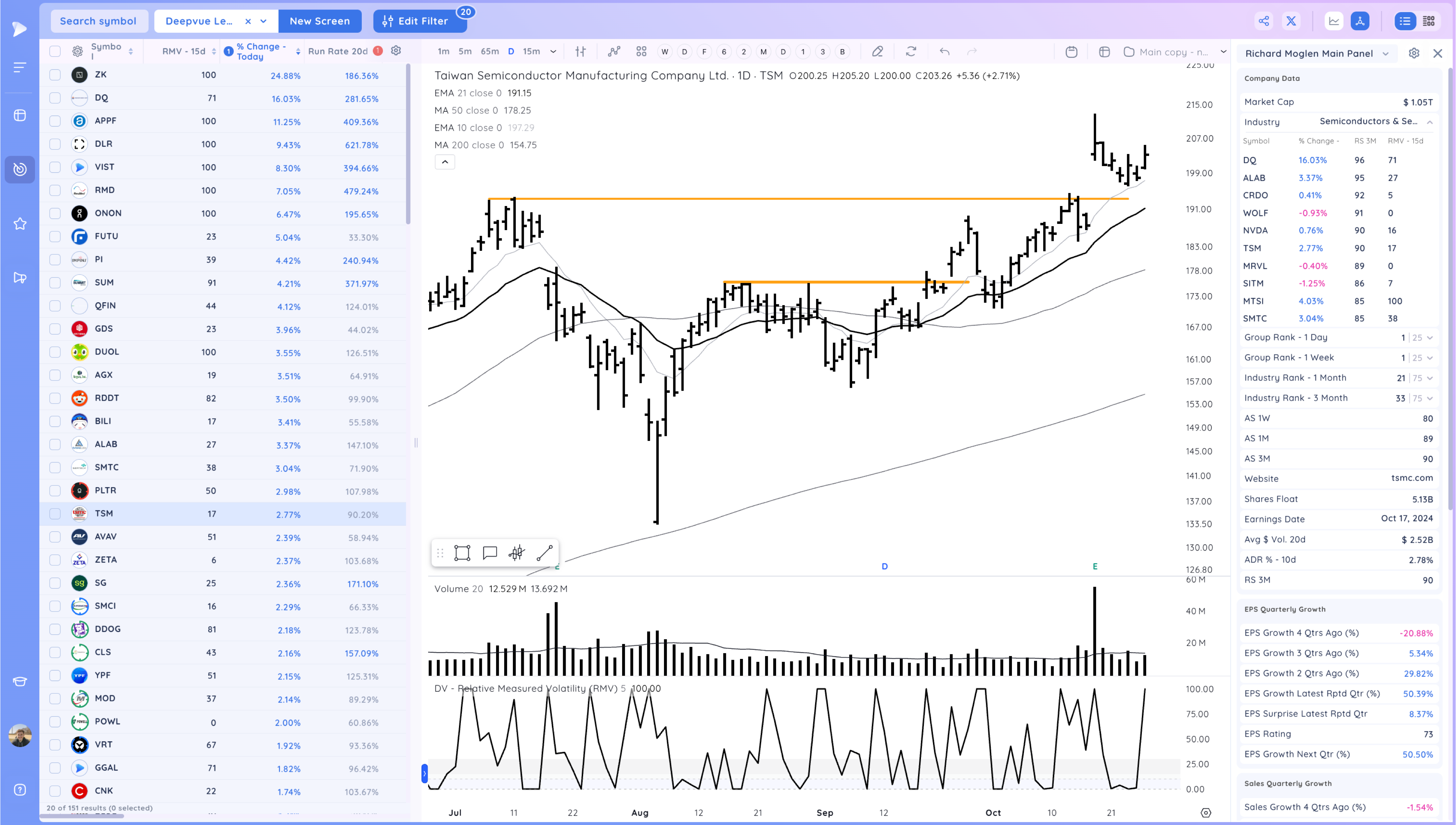Select the rectangle drawing tool

462,553
